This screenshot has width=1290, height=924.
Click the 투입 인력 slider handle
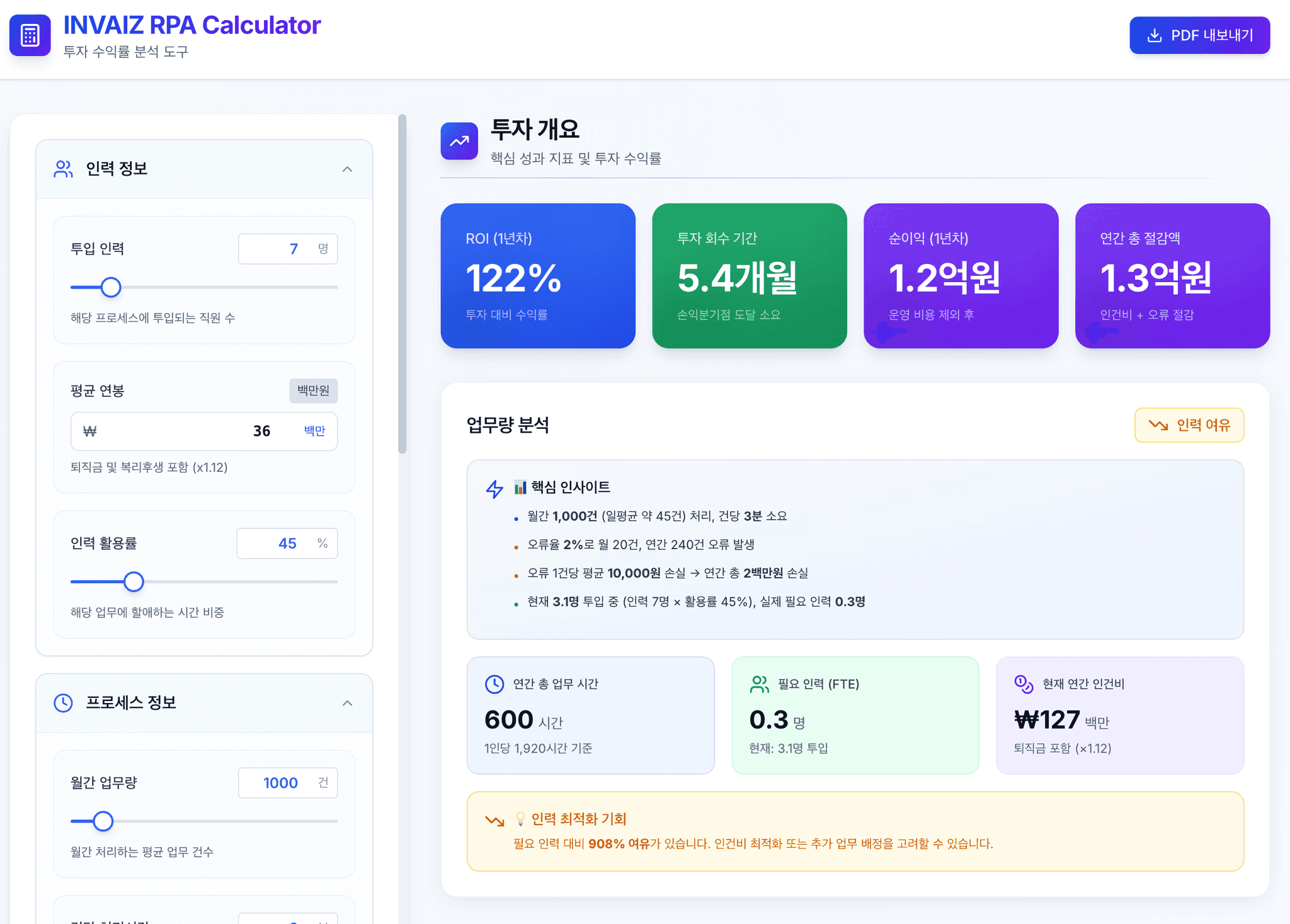coord(111,287)
